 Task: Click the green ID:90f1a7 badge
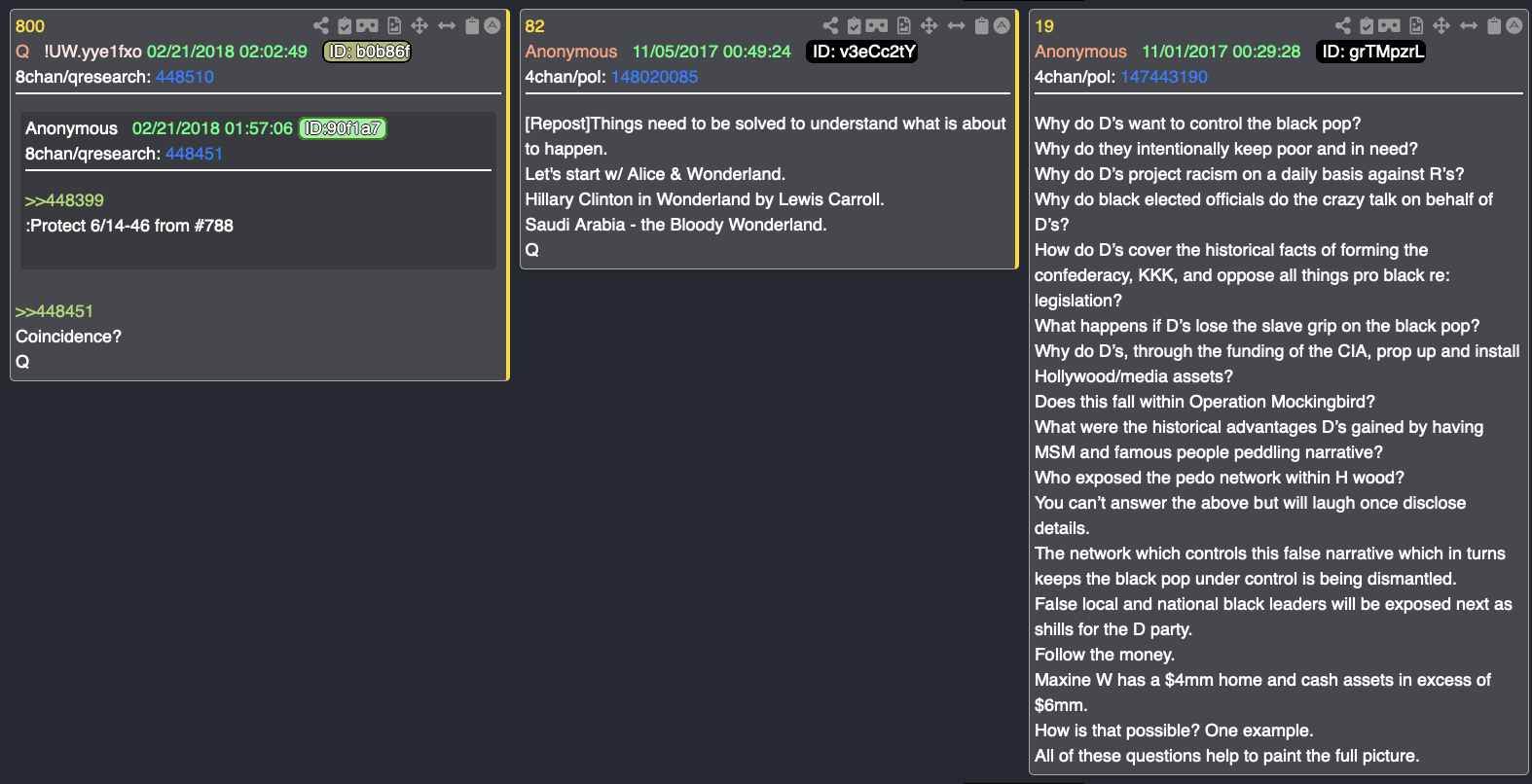pos(343,128)
